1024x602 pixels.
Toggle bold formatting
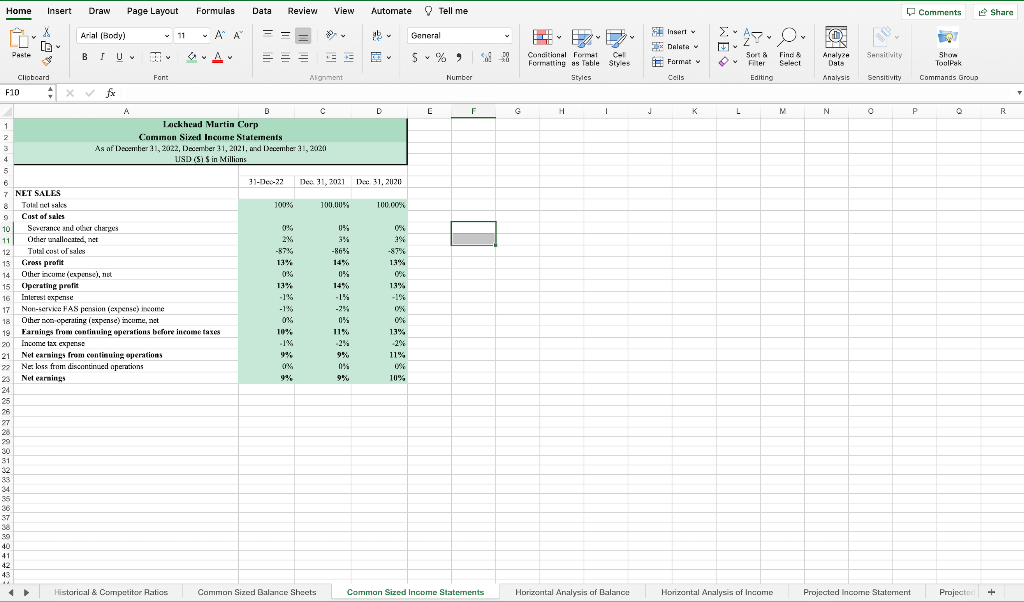(83, 58)
